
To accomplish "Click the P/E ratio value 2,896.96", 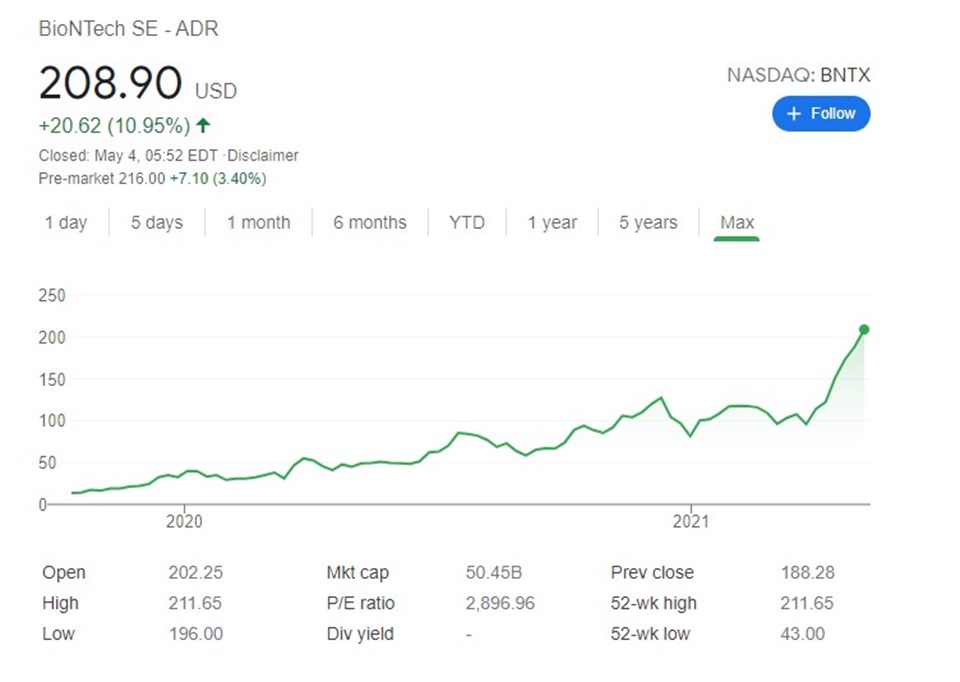I will [x=500, y=604].
